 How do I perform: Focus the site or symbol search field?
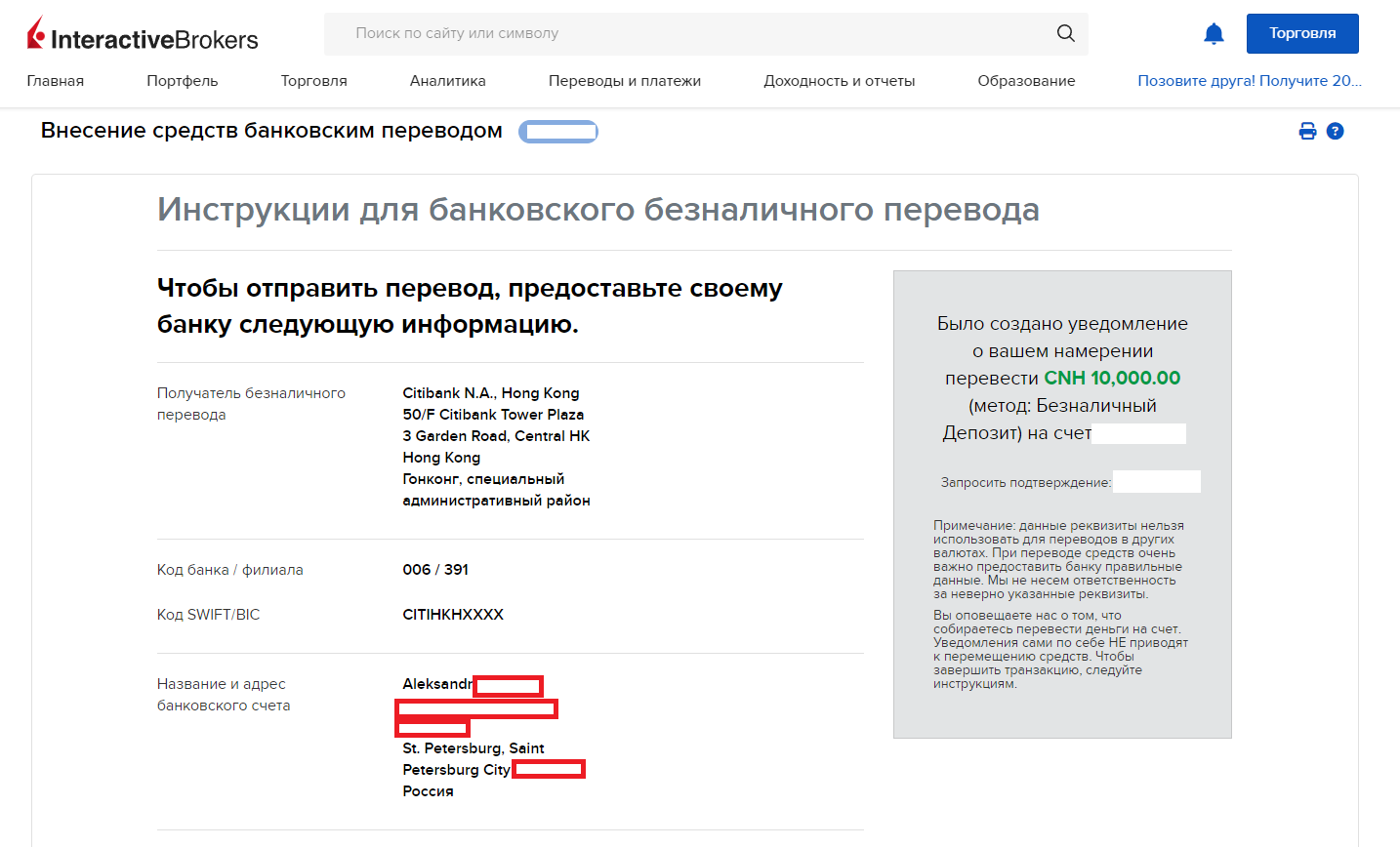[x=706, y=33]
